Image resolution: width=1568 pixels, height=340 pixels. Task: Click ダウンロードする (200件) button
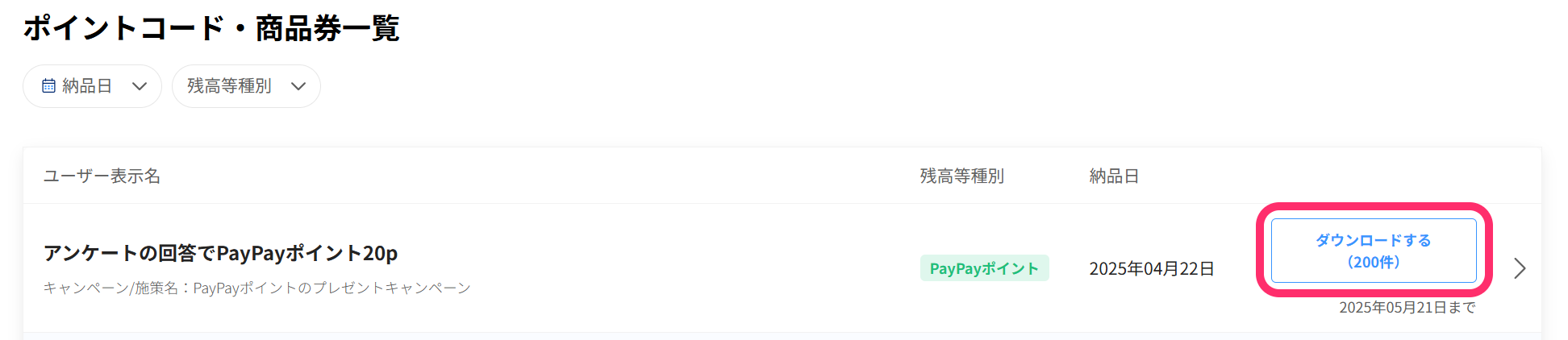(1374, 251)
